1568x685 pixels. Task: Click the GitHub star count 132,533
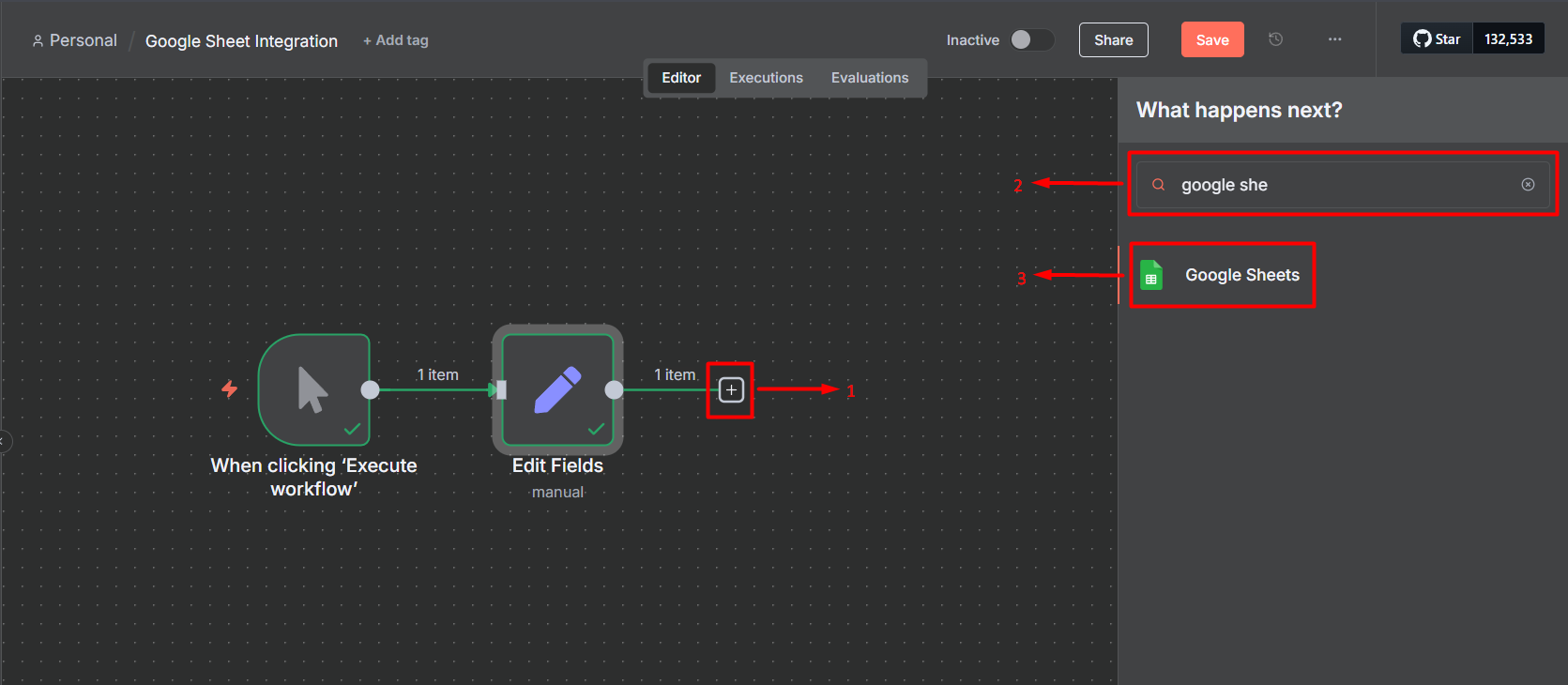(1508, 38)
